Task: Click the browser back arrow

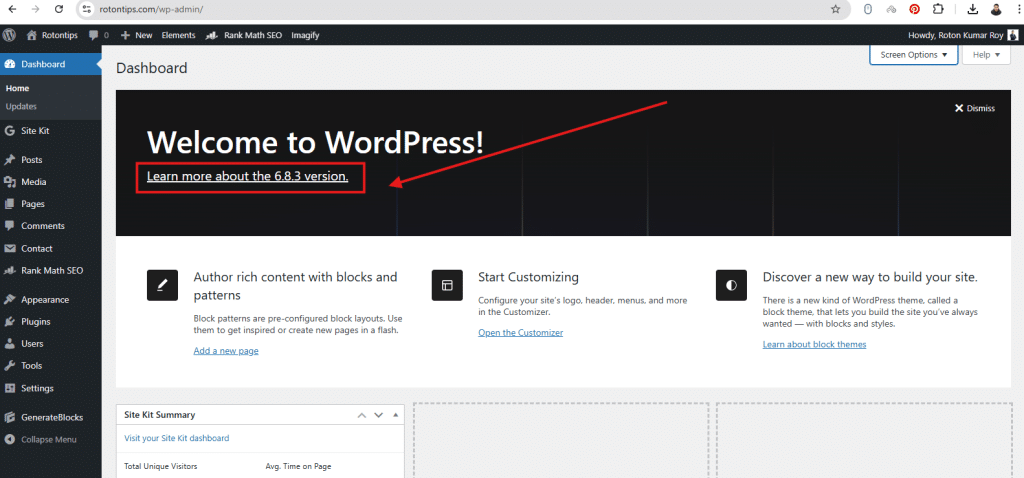Action: click(x=12, y=9)
